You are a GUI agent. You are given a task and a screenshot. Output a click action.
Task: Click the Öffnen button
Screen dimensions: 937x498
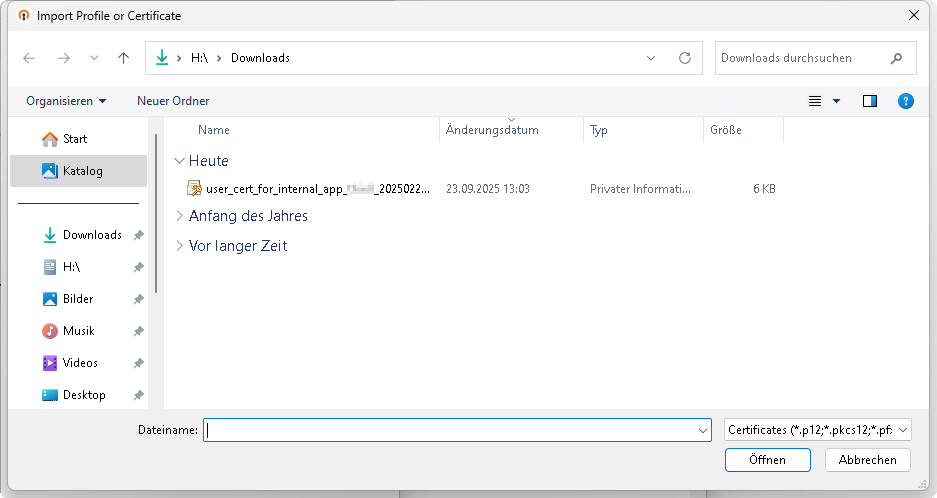[x=767, y=460]
